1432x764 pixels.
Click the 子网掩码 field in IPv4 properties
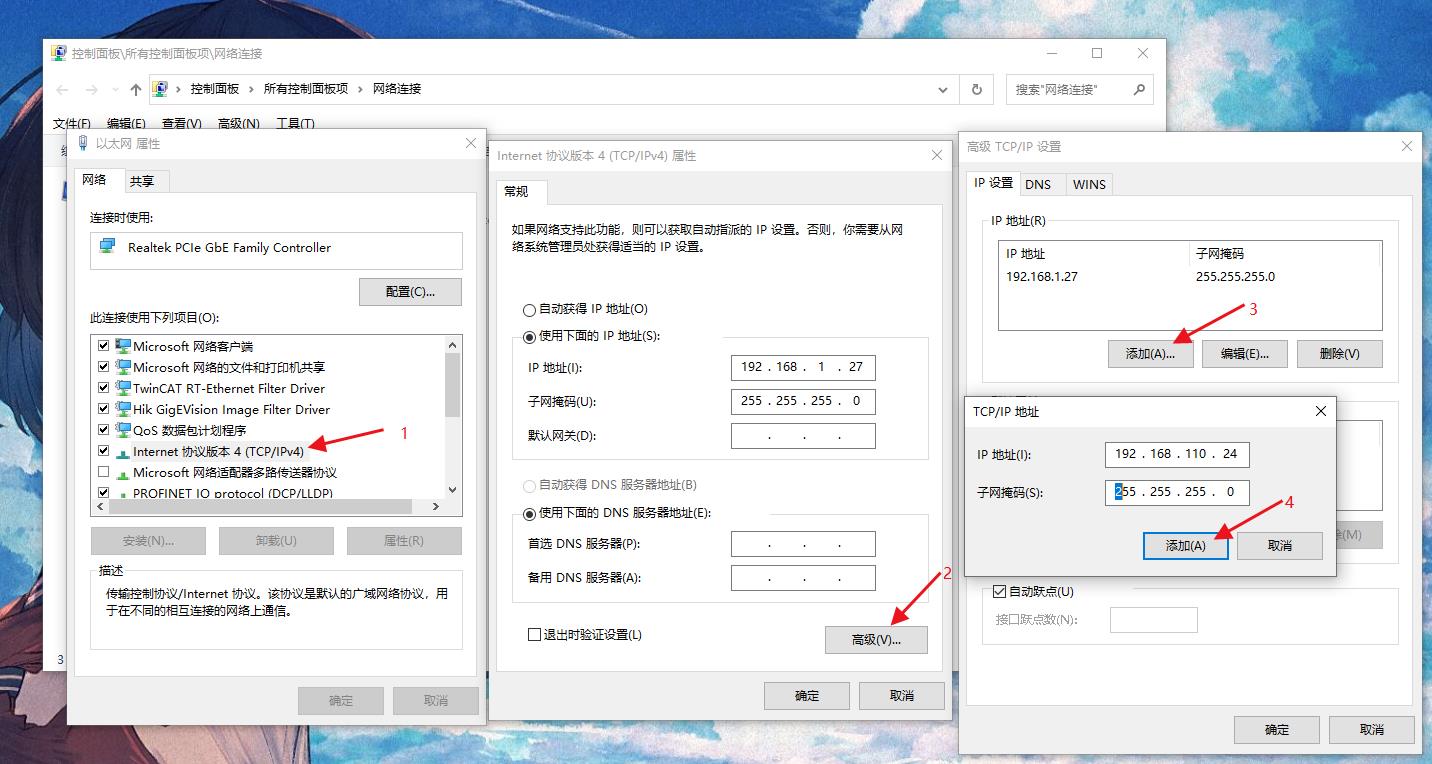click(803, 401)
